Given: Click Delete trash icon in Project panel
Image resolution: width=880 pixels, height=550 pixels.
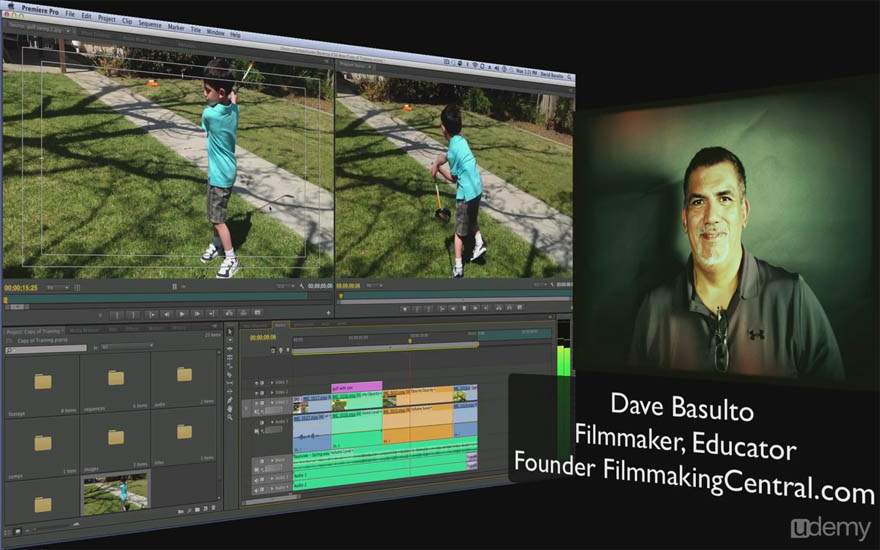Looking at the screenshot, I should (x=213, y=508).
